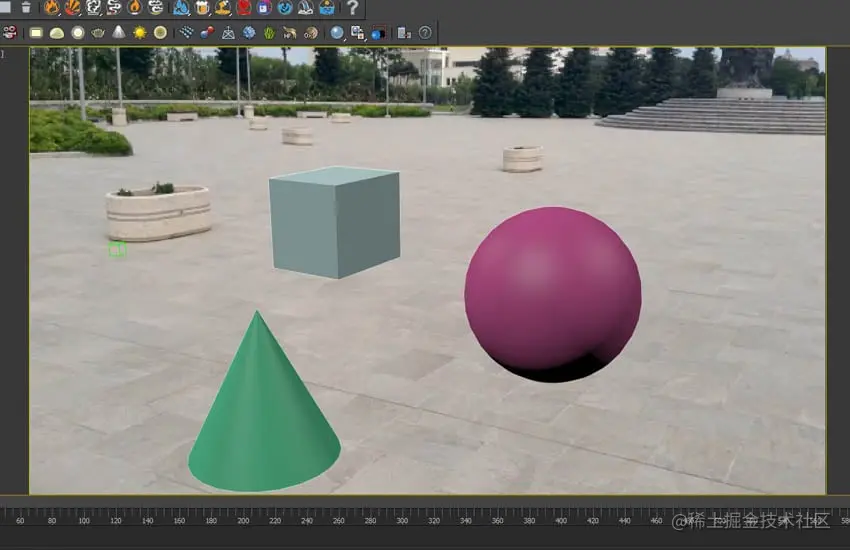The image size is (850, 550).
Task: Open the blue sphere flyout icon
Action: point(337,33)
